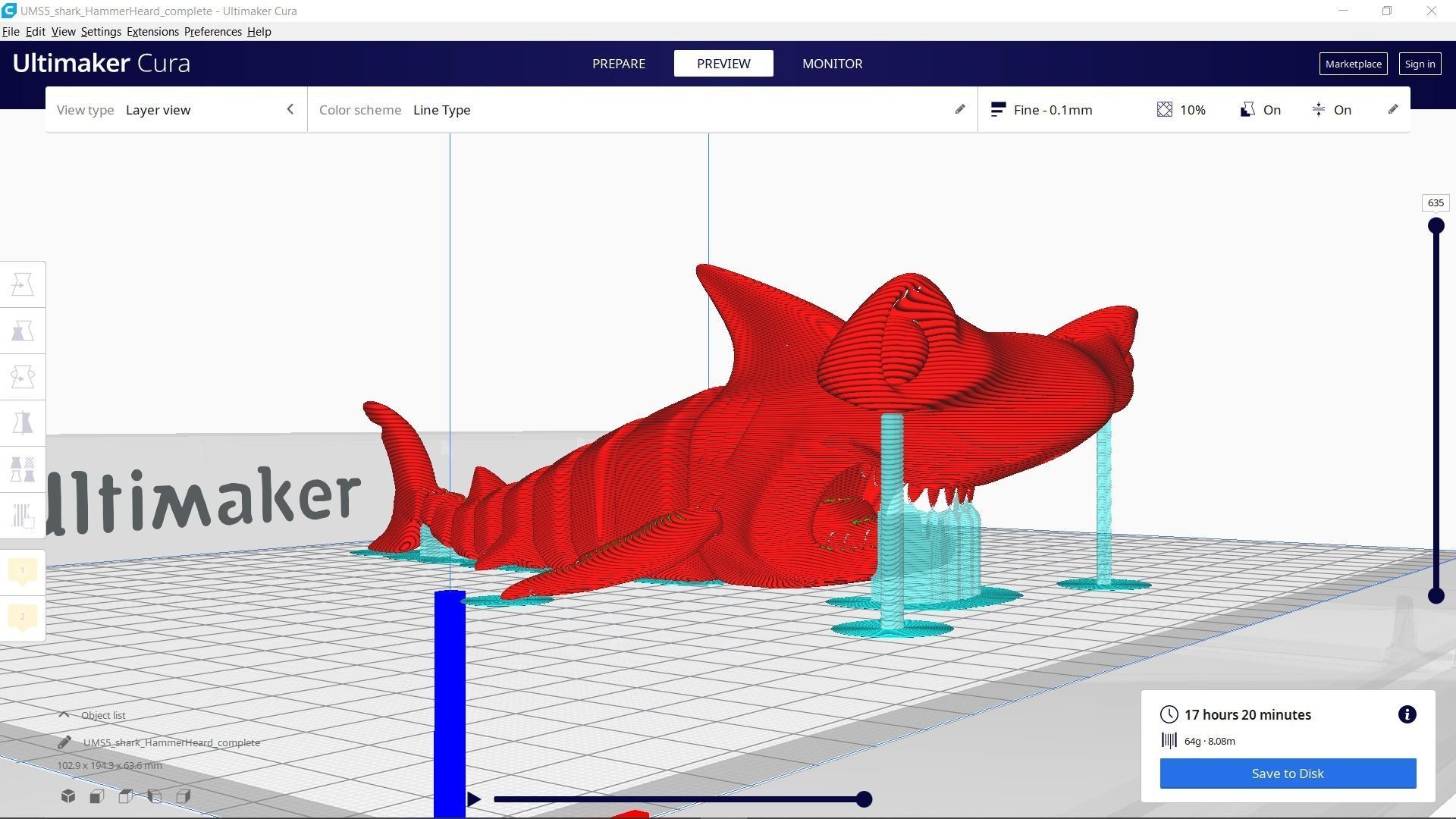Edit color scheme using the pencil icon

click(959, 109)
